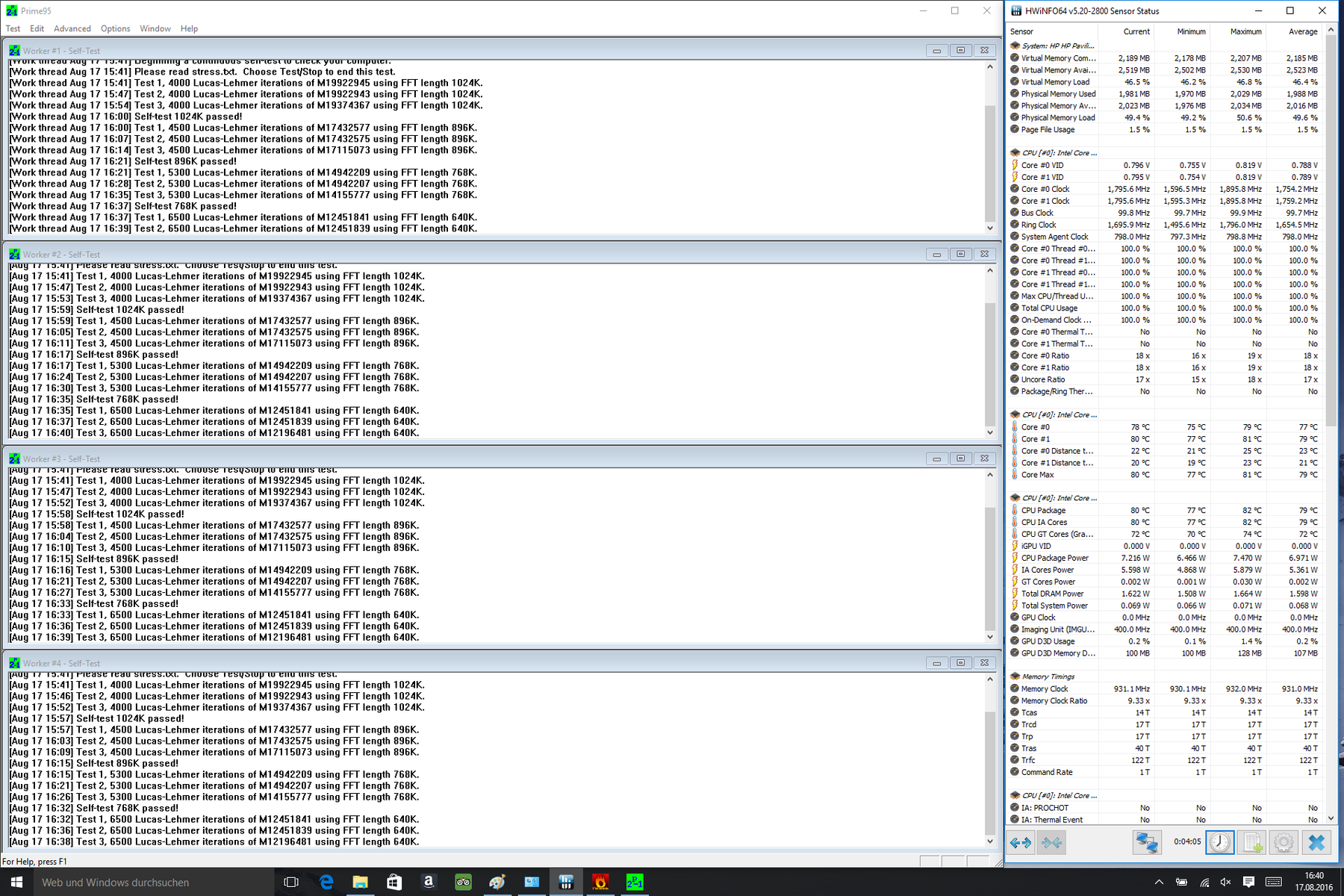Open the Wi-Fi network tray icon
The image size is (1344, 896).
click(1204, 882)
